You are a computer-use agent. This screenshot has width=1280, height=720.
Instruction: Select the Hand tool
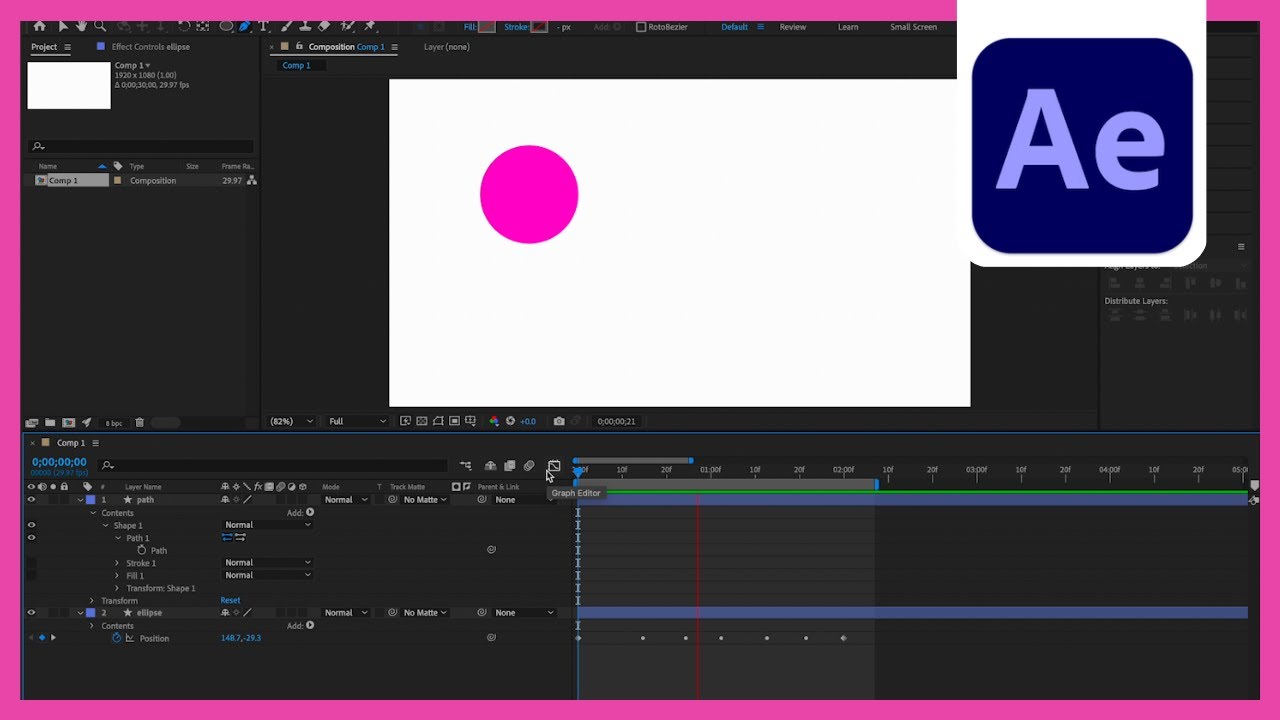coord(81,26)
